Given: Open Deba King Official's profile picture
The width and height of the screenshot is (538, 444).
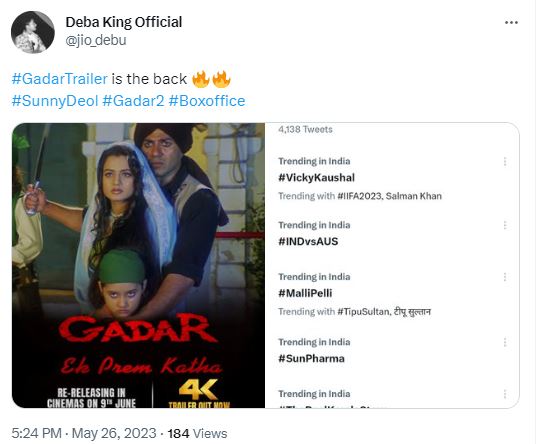Looking at the screenshot, I should tap(33, 32).
